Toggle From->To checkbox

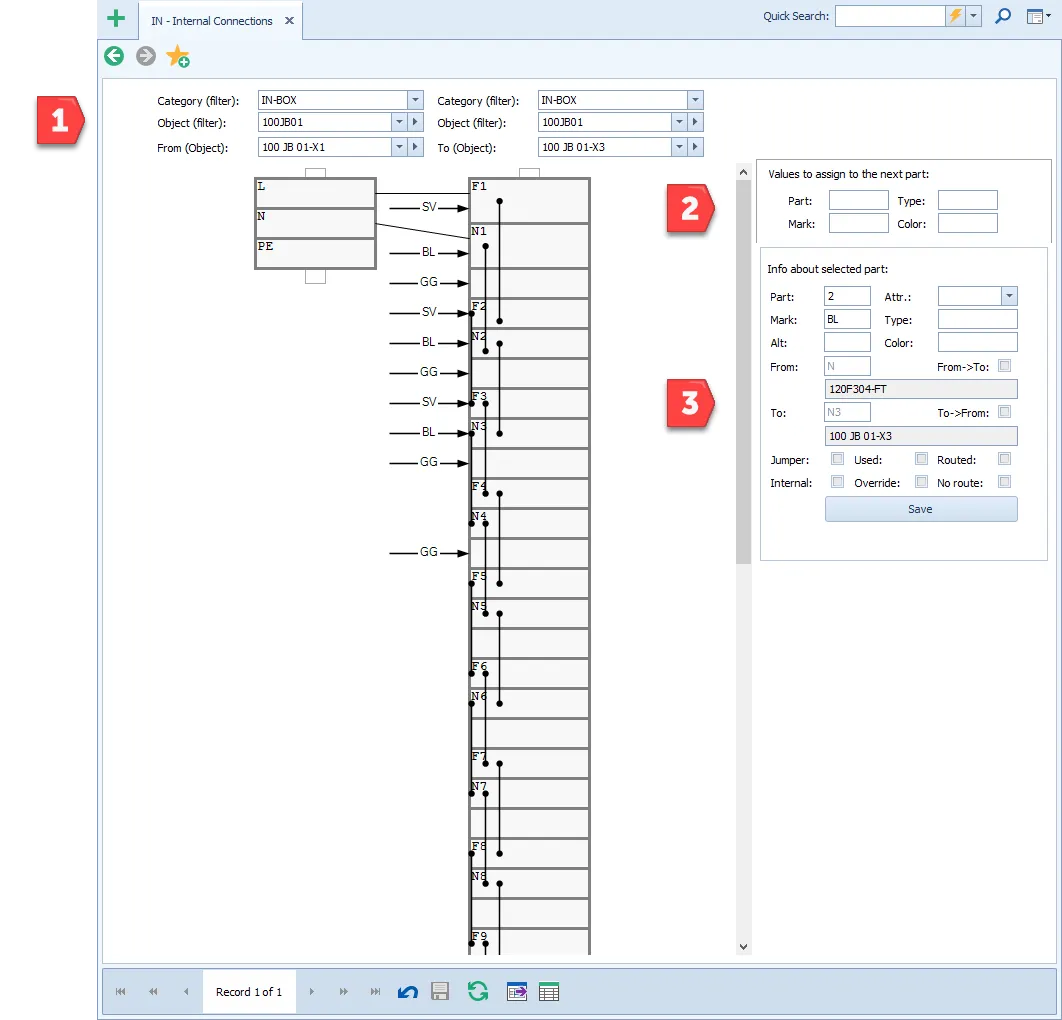[x=1004, y=366]
